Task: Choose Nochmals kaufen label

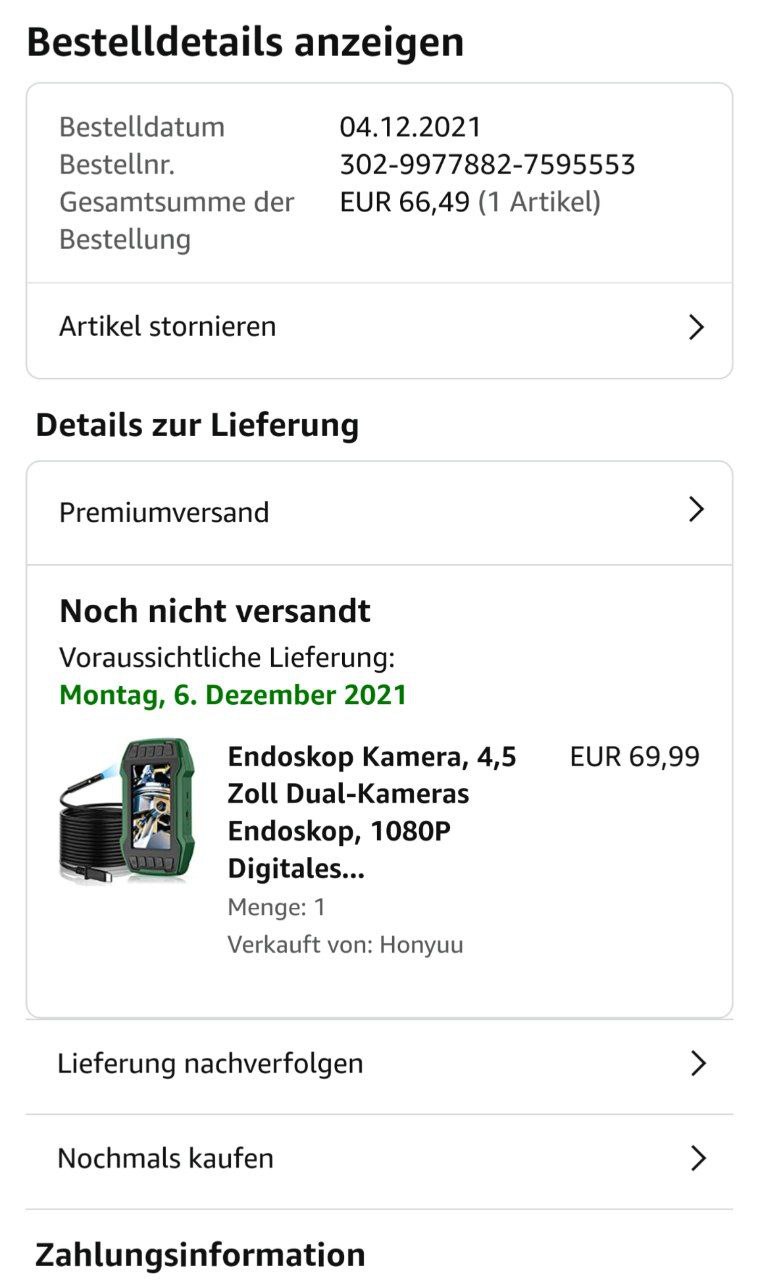Action: [165, 1158]
